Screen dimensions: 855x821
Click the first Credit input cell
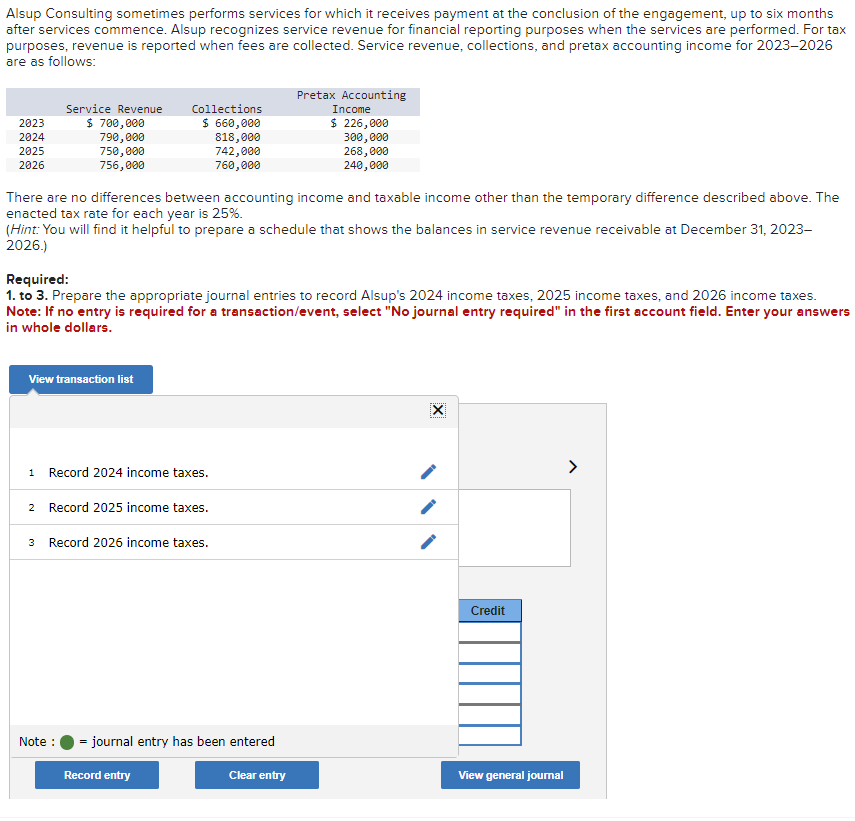pyautogui.click(x=490, y=632)
